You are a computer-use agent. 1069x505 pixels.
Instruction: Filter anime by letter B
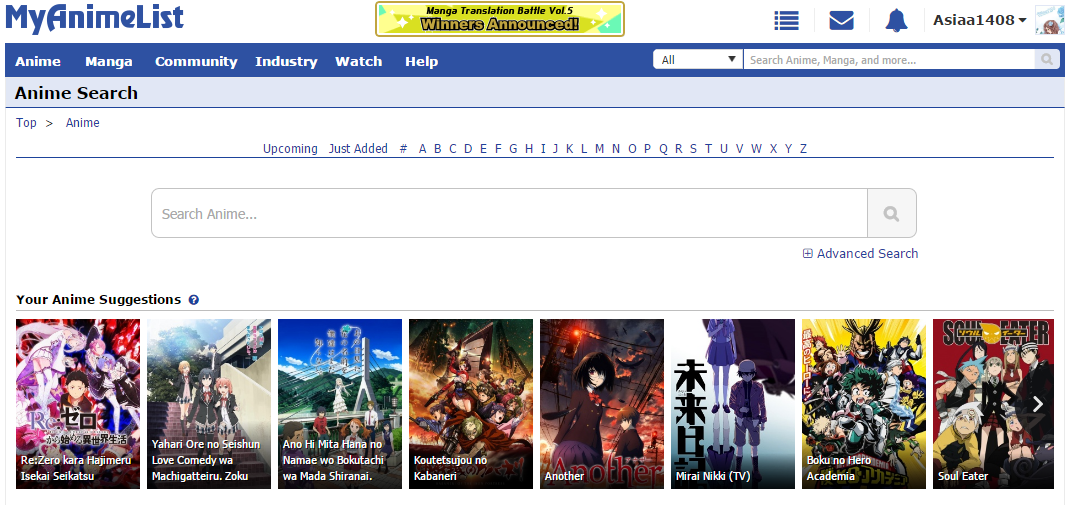coord(438,149)
